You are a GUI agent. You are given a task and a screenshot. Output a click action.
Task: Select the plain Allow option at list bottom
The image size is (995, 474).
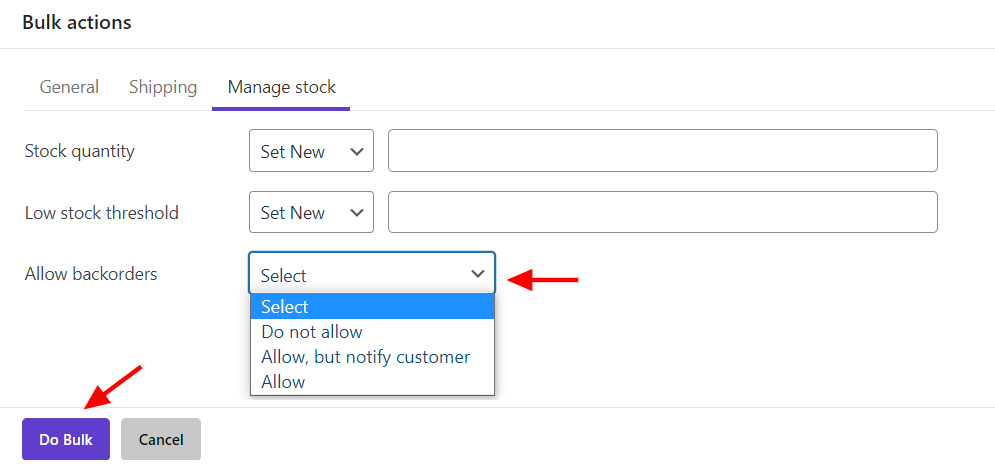(x=372, y=382)
